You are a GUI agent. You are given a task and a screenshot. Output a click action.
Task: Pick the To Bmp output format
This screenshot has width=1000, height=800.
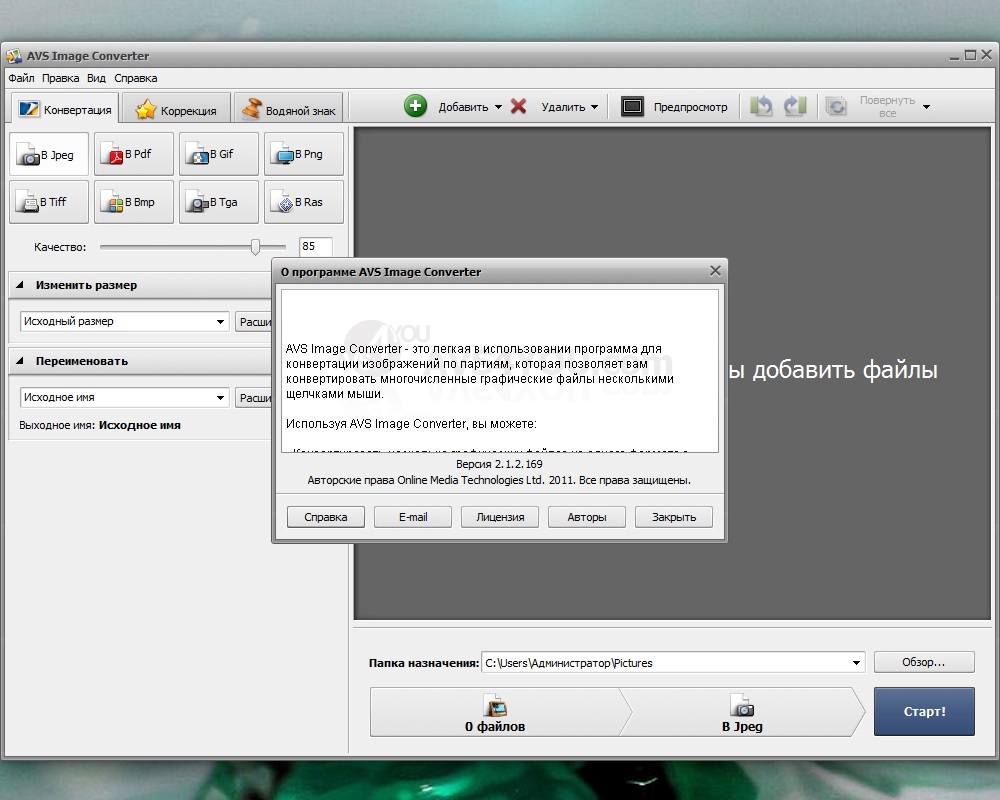(134, 202)
